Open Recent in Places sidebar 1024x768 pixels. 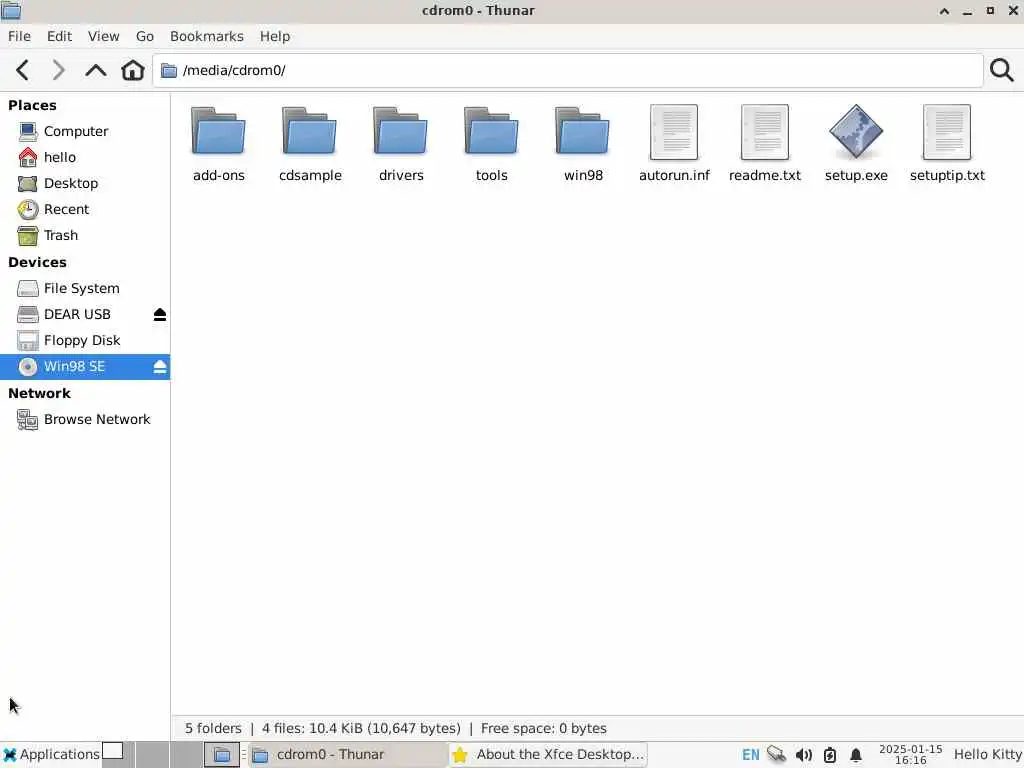85,210
